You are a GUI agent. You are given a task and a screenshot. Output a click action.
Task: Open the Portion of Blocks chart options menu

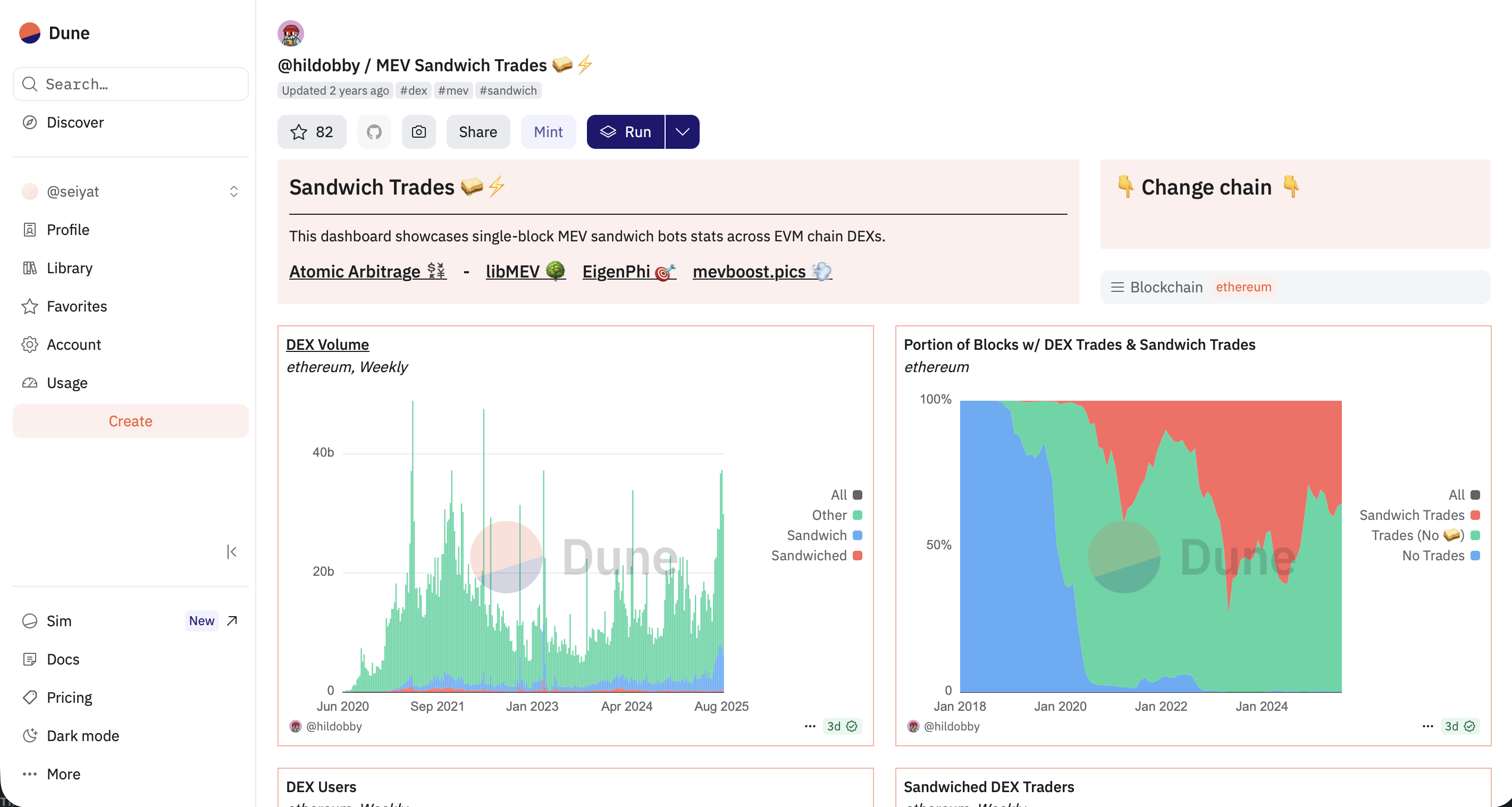coord(1427,726)
